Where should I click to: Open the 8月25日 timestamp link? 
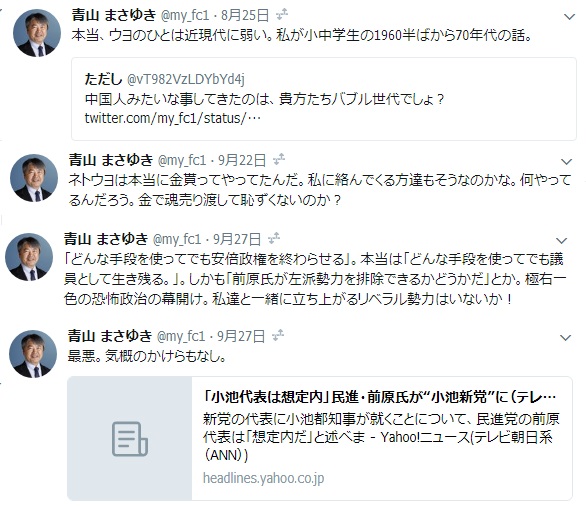[x=245, y=15]
